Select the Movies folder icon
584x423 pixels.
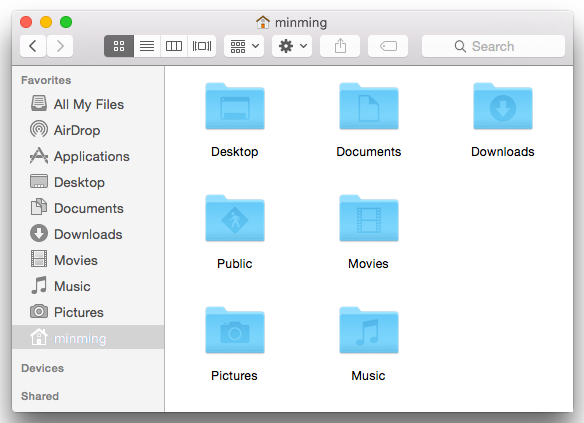click(369, 218)
